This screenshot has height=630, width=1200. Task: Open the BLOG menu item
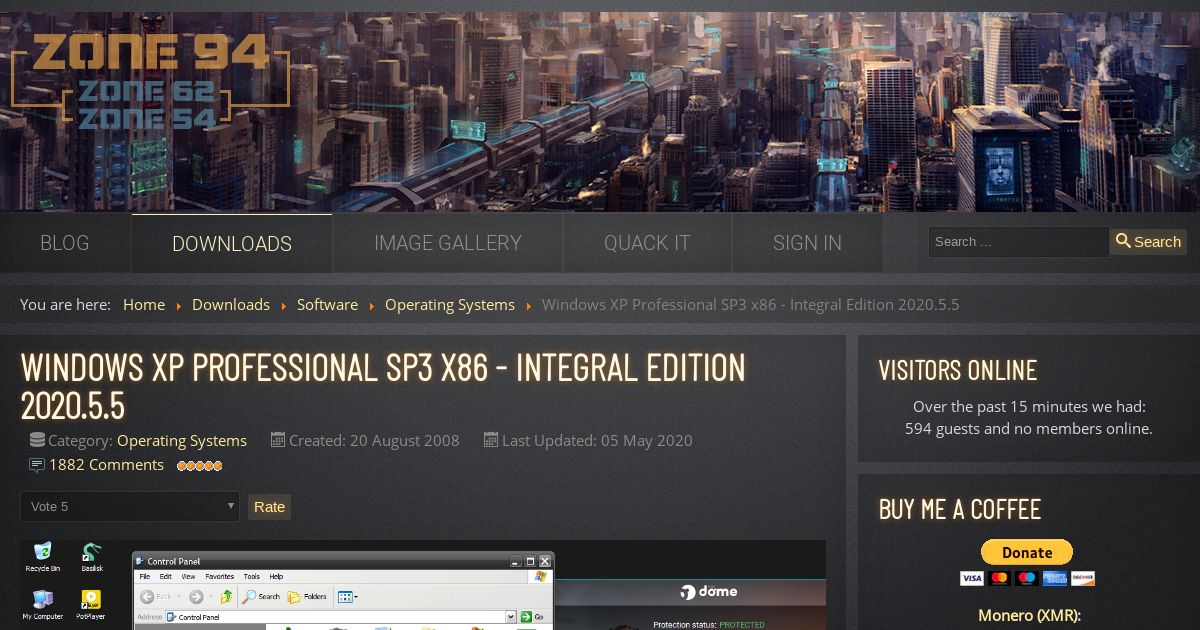click(65, 243)
